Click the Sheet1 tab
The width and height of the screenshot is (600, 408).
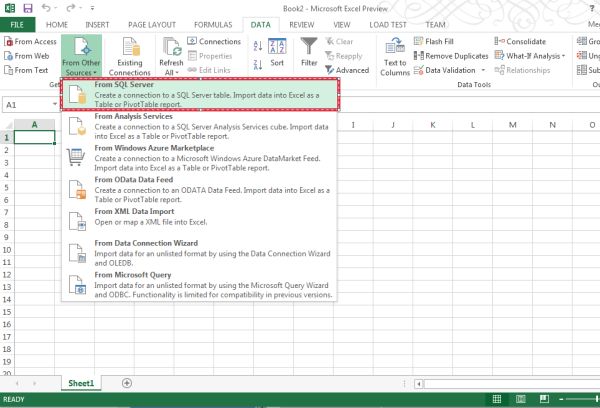81,383
